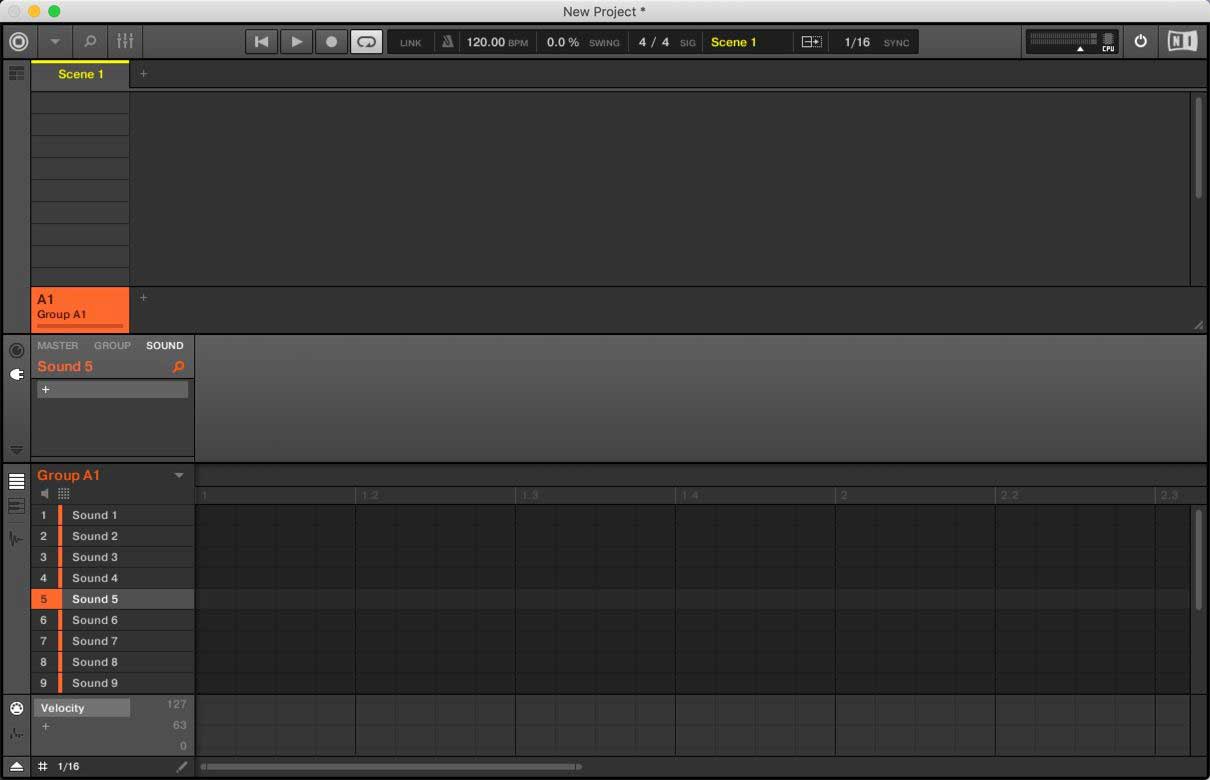Viewport: 1210px width, 780px height.
Task: Show the MIDI control lane icon
Action: 16,708
